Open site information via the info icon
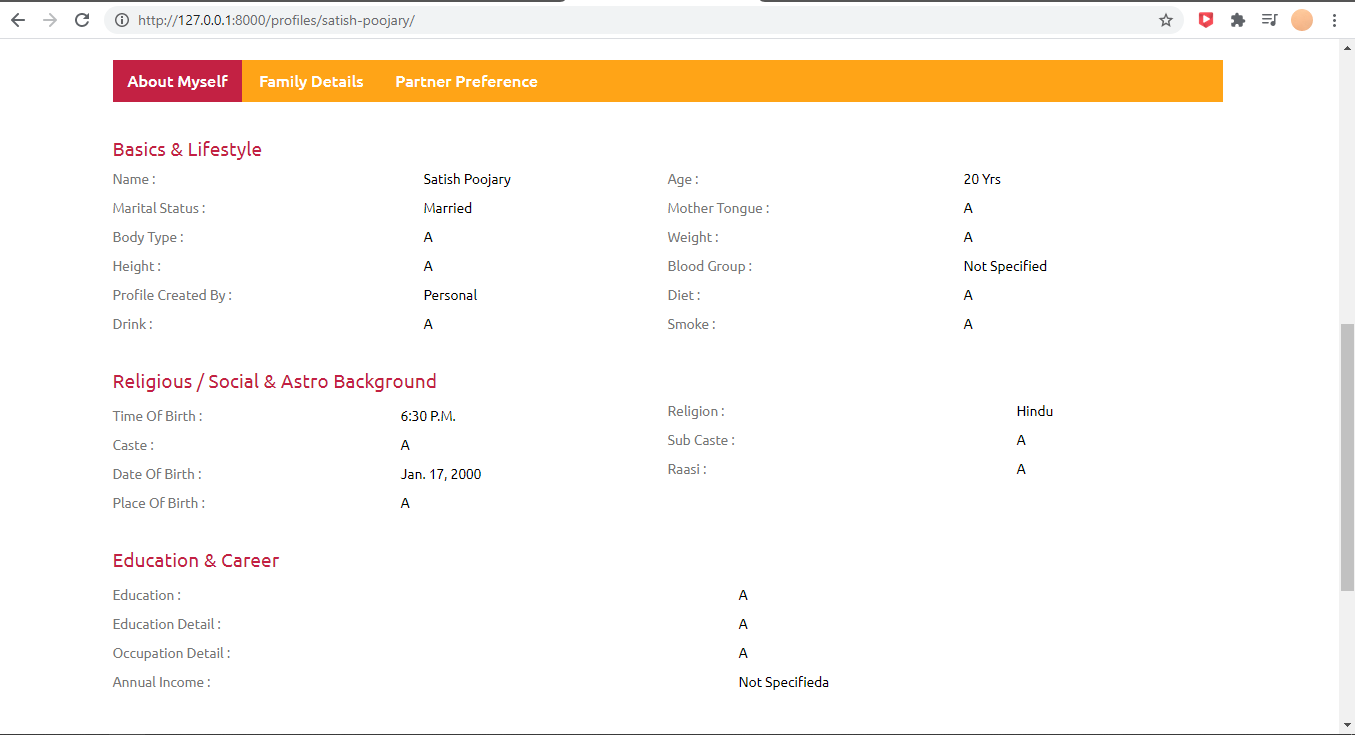1355x735 pixels. (119, 19)
